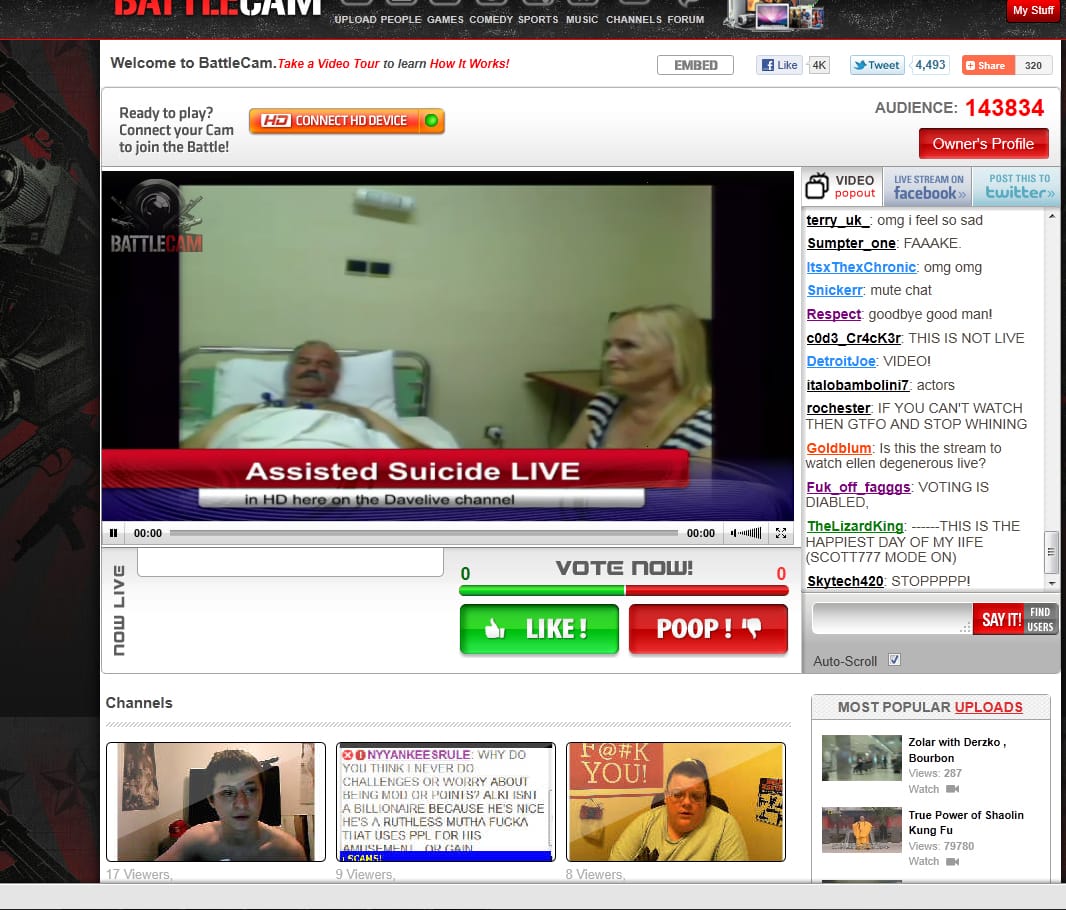This screenshot has width=1066, height=910.
Task: Open rochester profile from chat
Action: [838, 408]
